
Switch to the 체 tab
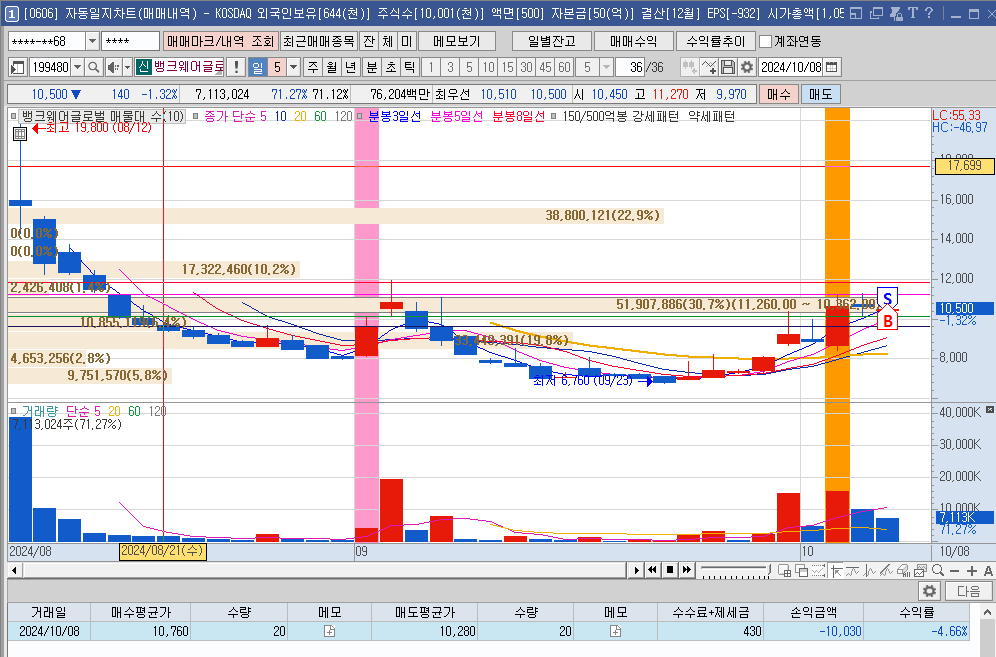point(387,41)
